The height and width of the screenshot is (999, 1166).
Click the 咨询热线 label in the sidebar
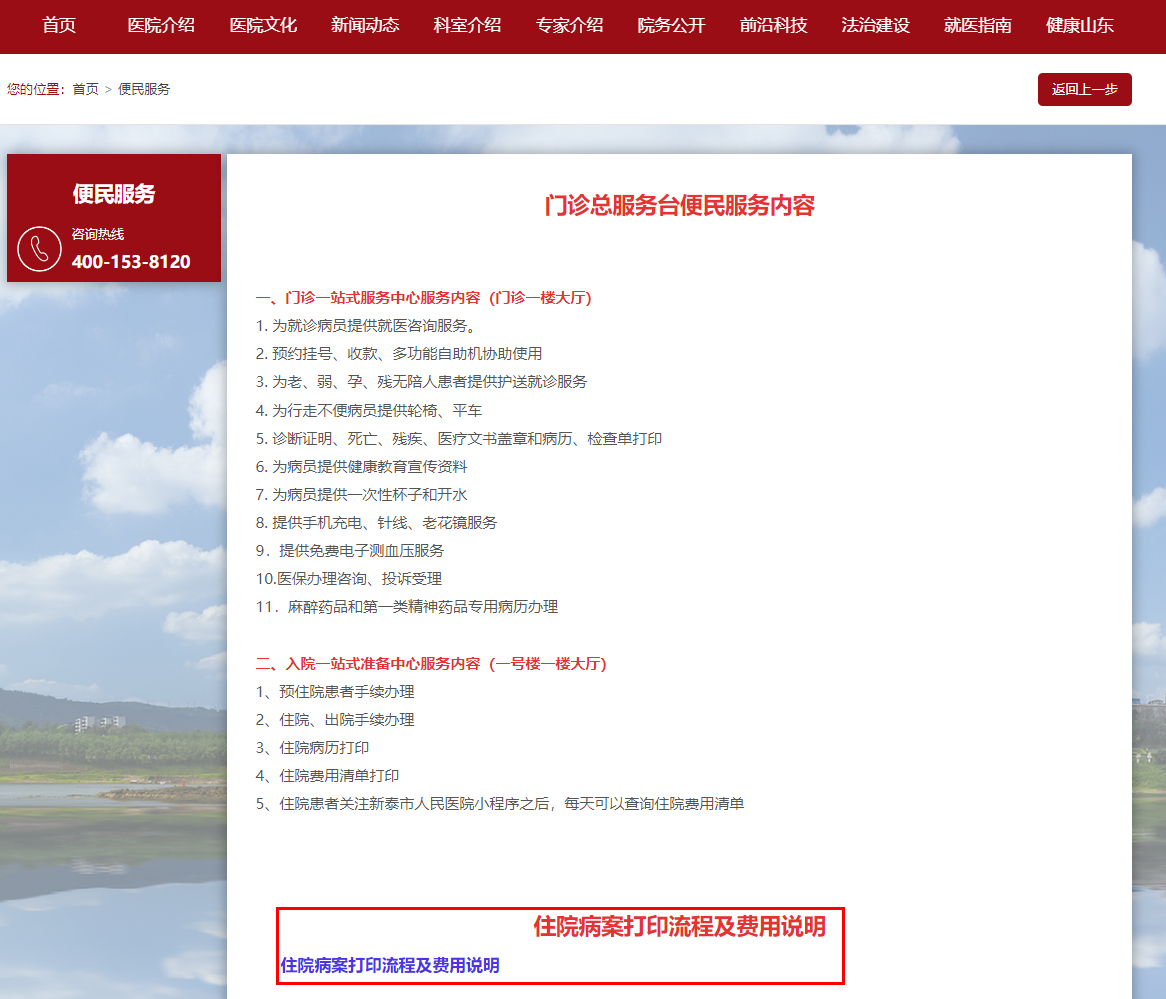point(97,234)
